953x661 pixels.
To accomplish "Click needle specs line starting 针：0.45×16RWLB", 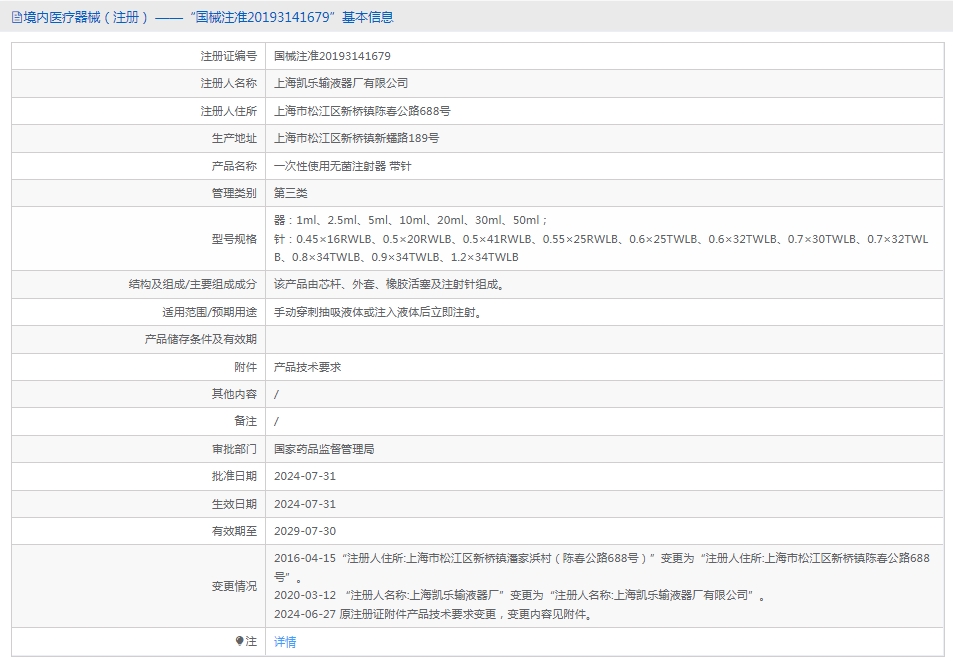I will pyautogui.click(x=601, y=248).
